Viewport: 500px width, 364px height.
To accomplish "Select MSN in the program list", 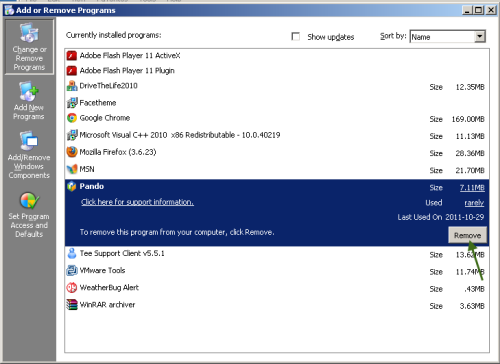I will [x=87, y=169].
